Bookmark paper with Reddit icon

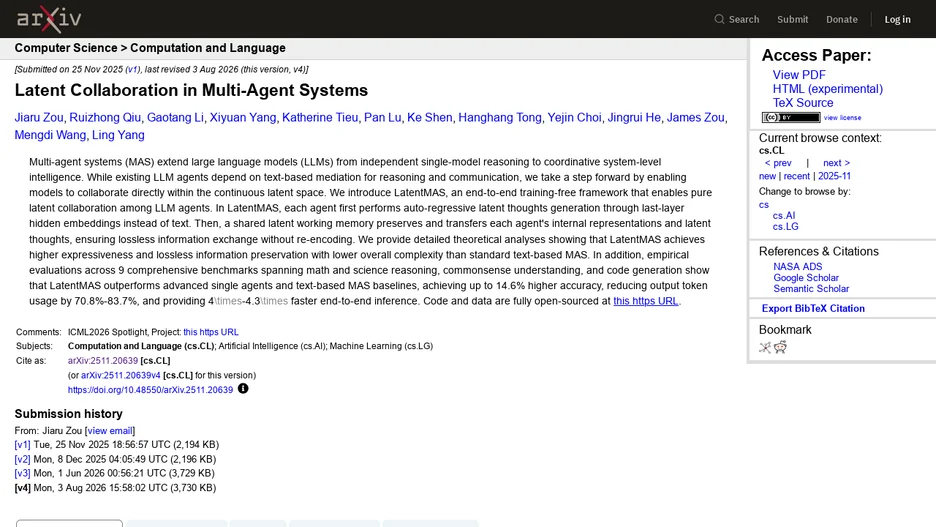(x=780, y=347)
